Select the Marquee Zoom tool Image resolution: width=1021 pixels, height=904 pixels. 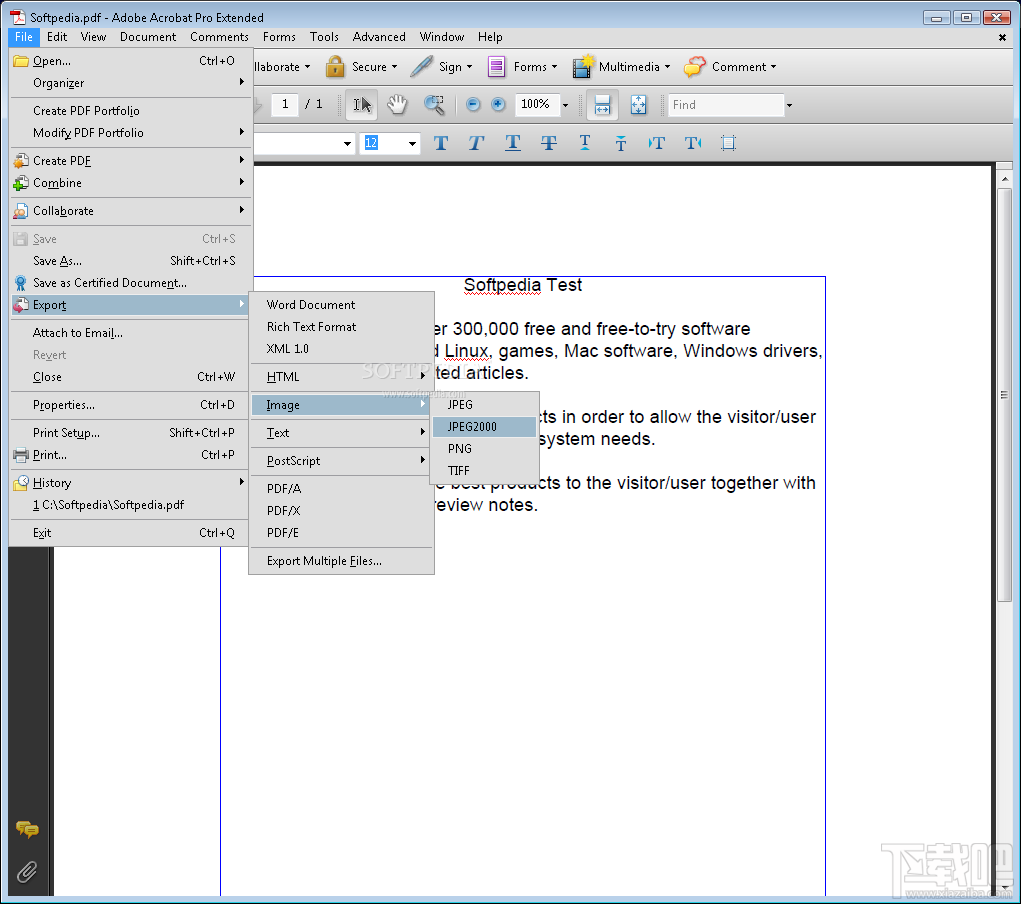click(x=433, y=105)
